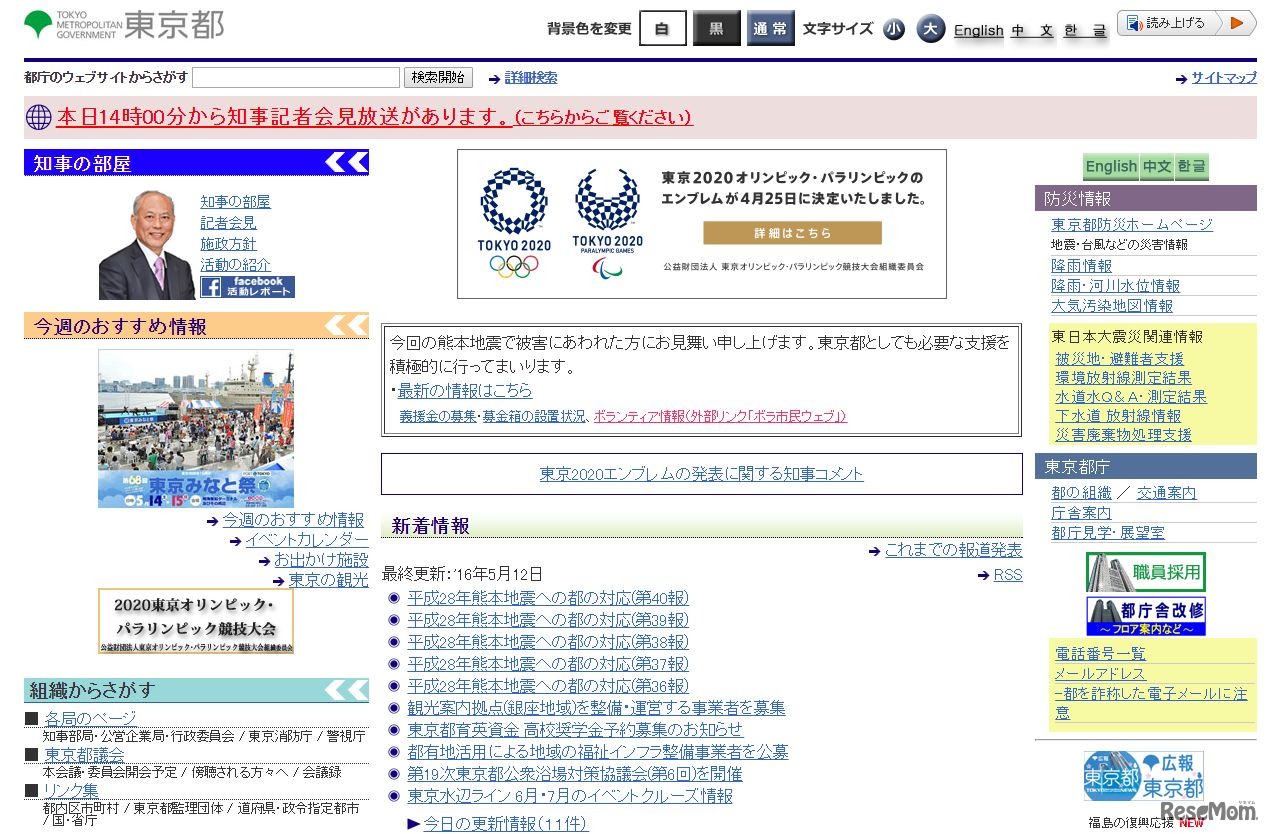The height and width of the screenshot is (834, 1271).
Task: Set background color to black (黒)
Action: [717, 28]
